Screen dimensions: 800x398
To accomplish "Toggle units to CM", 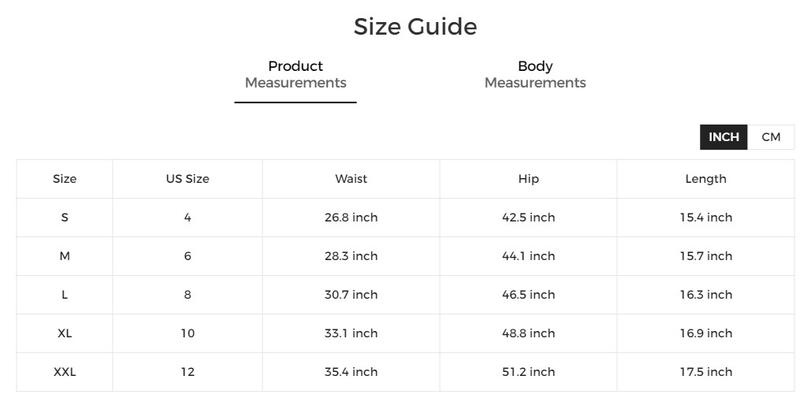I will 771,137.
